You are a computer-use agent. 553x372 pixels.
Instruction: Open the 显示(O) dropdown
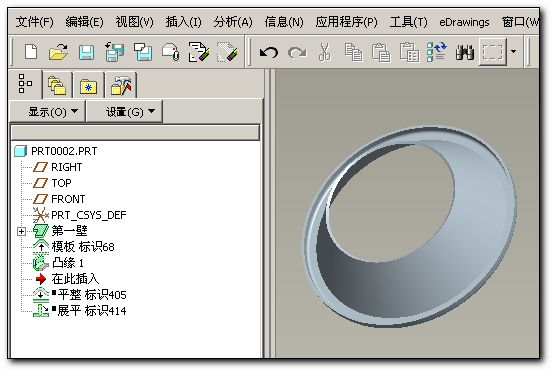coord(47,111)
